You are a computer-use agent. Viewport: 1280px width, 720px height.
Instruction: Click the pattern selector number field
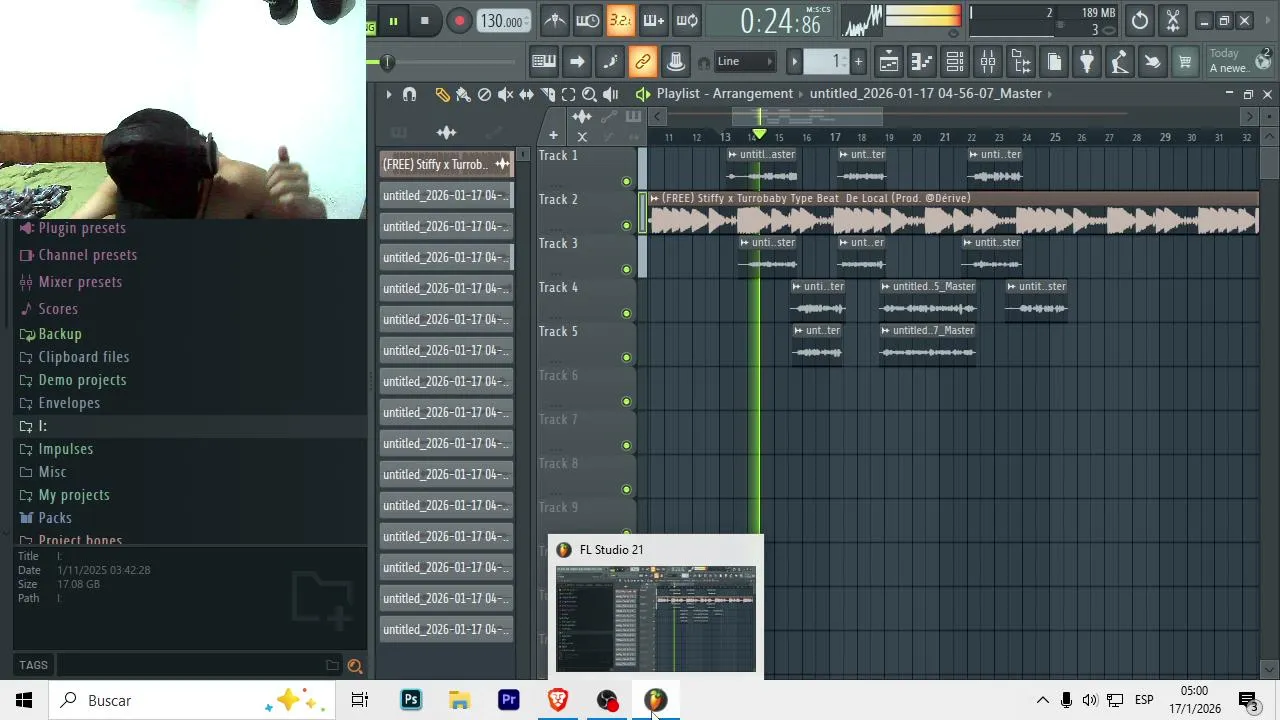828,62
